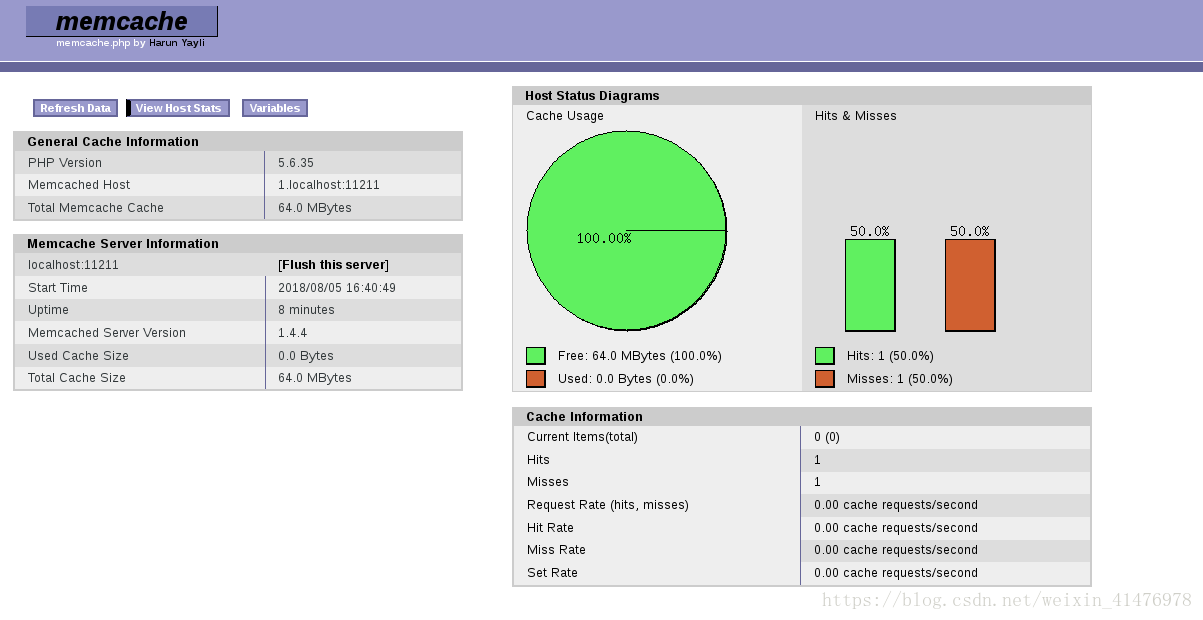Select Memcached Host value 1.localhost:11211
The height and width of the screenshot is (620, 1203).
pos(329,185)
